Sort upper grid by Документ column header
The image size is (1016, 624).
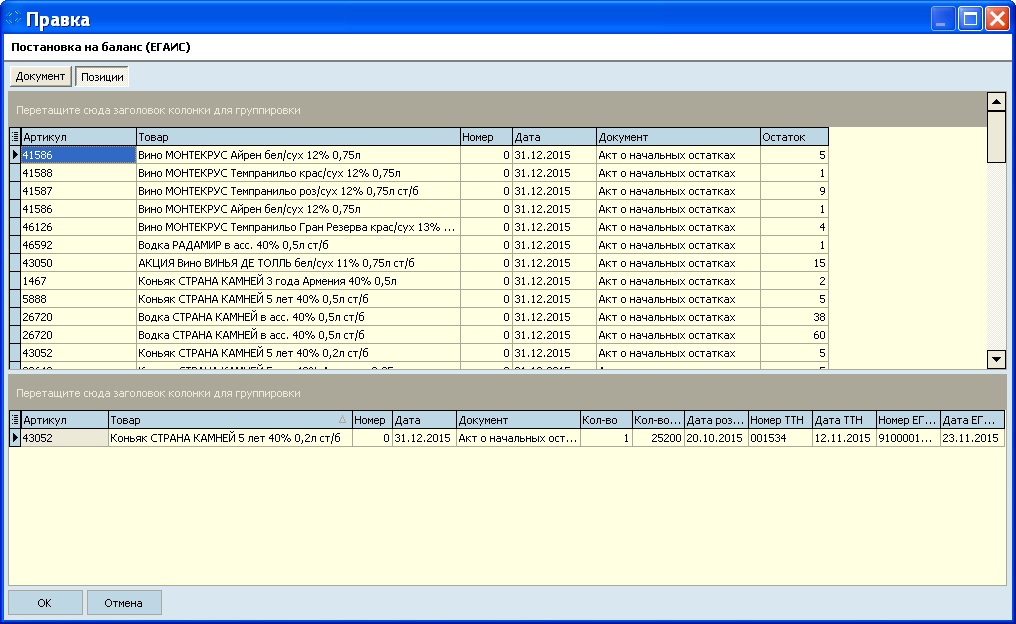click(x=678, y=137)
